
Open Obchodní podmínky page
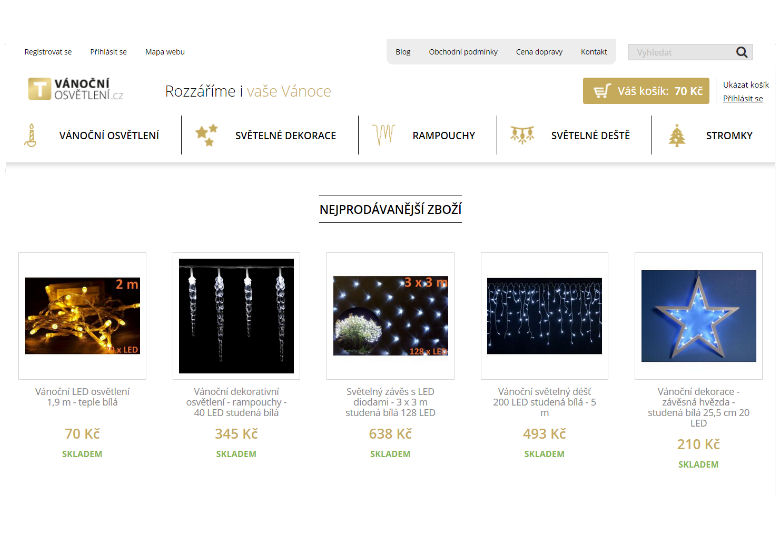coord(463,52)
